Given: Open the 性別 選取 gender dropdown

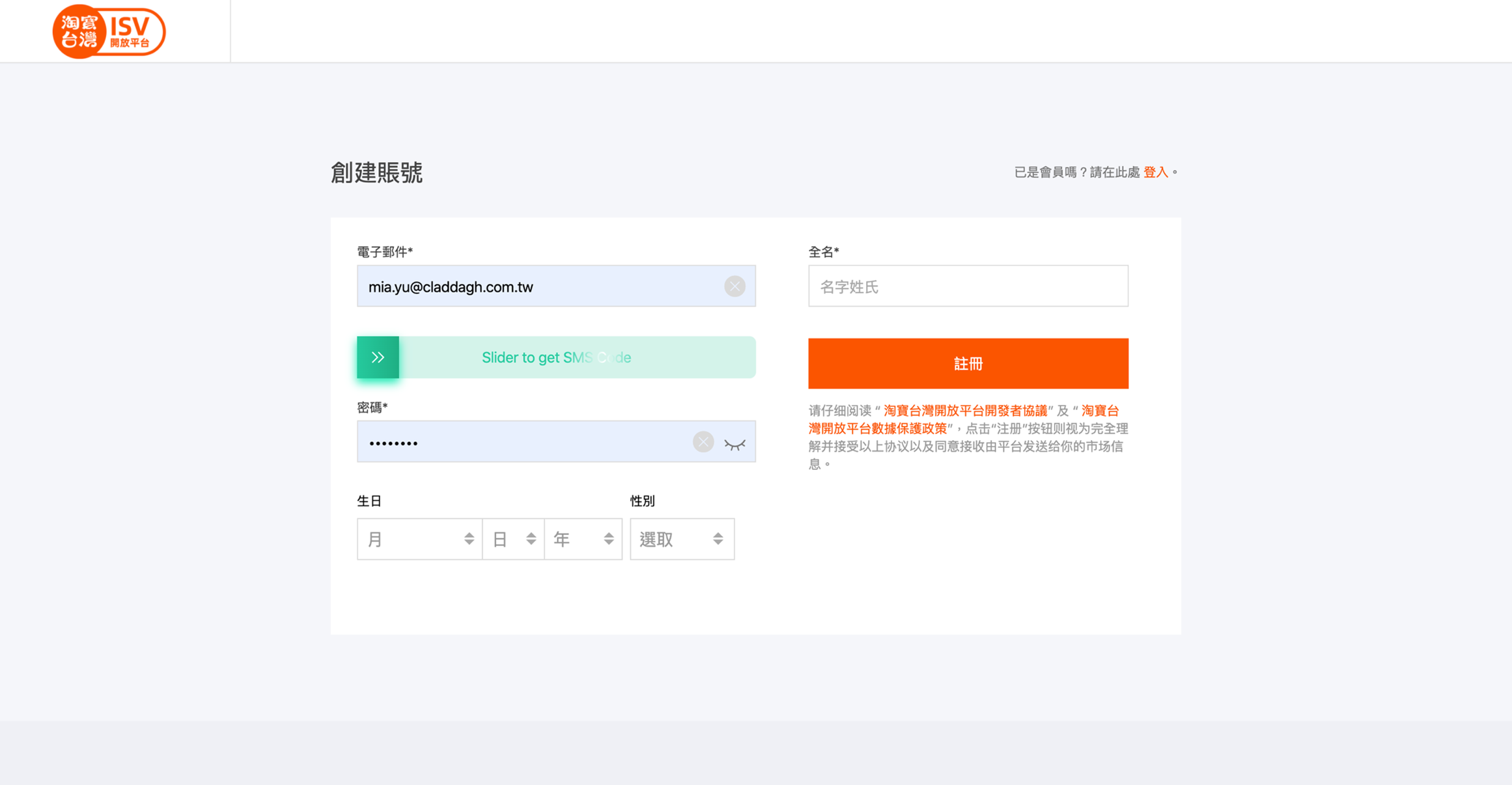Looking at the screenshot, I should tap(682, 539).
